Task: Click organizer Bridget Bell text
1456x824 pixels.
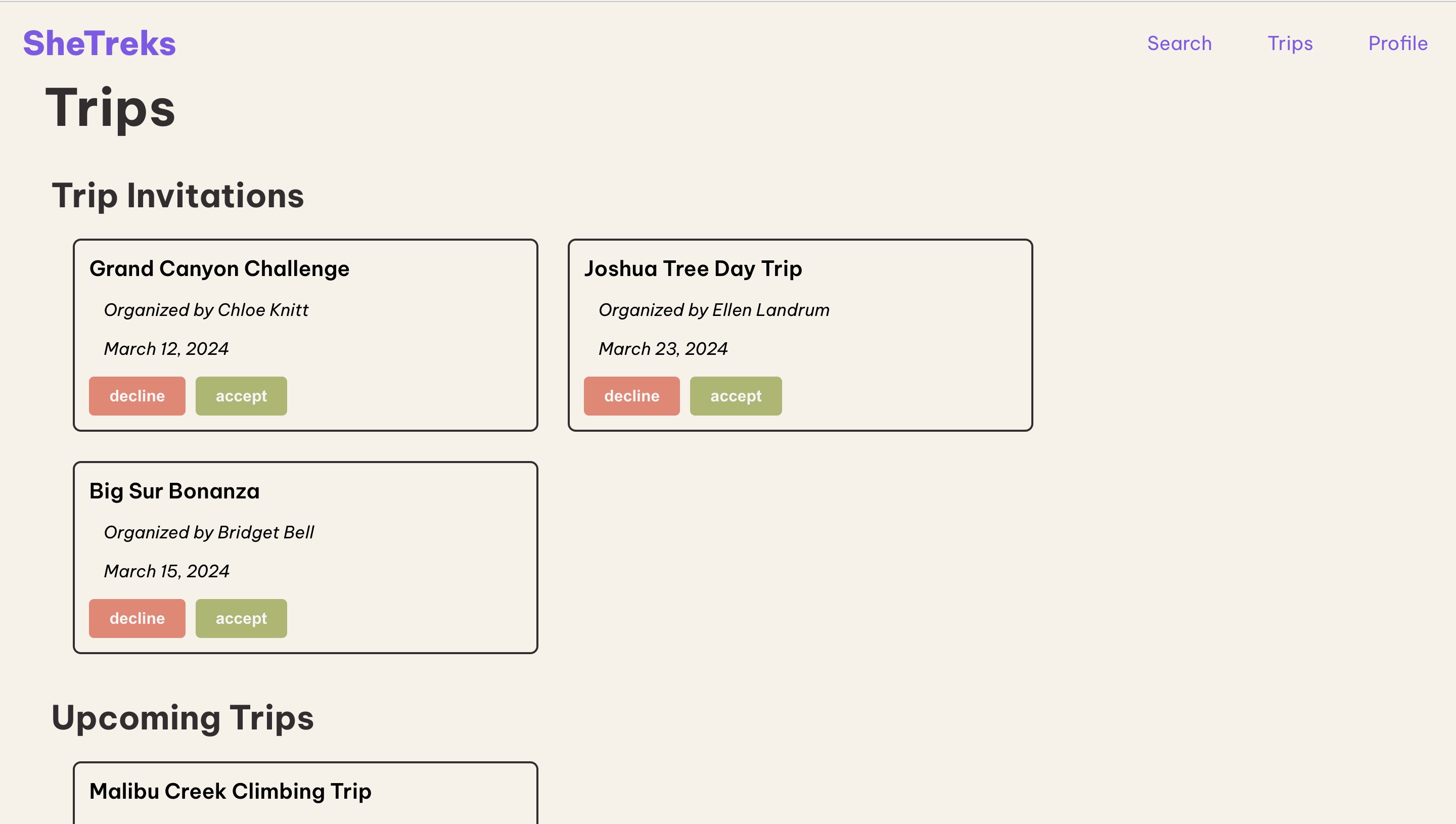Action: pyautogui.click(x=209, y=532)
